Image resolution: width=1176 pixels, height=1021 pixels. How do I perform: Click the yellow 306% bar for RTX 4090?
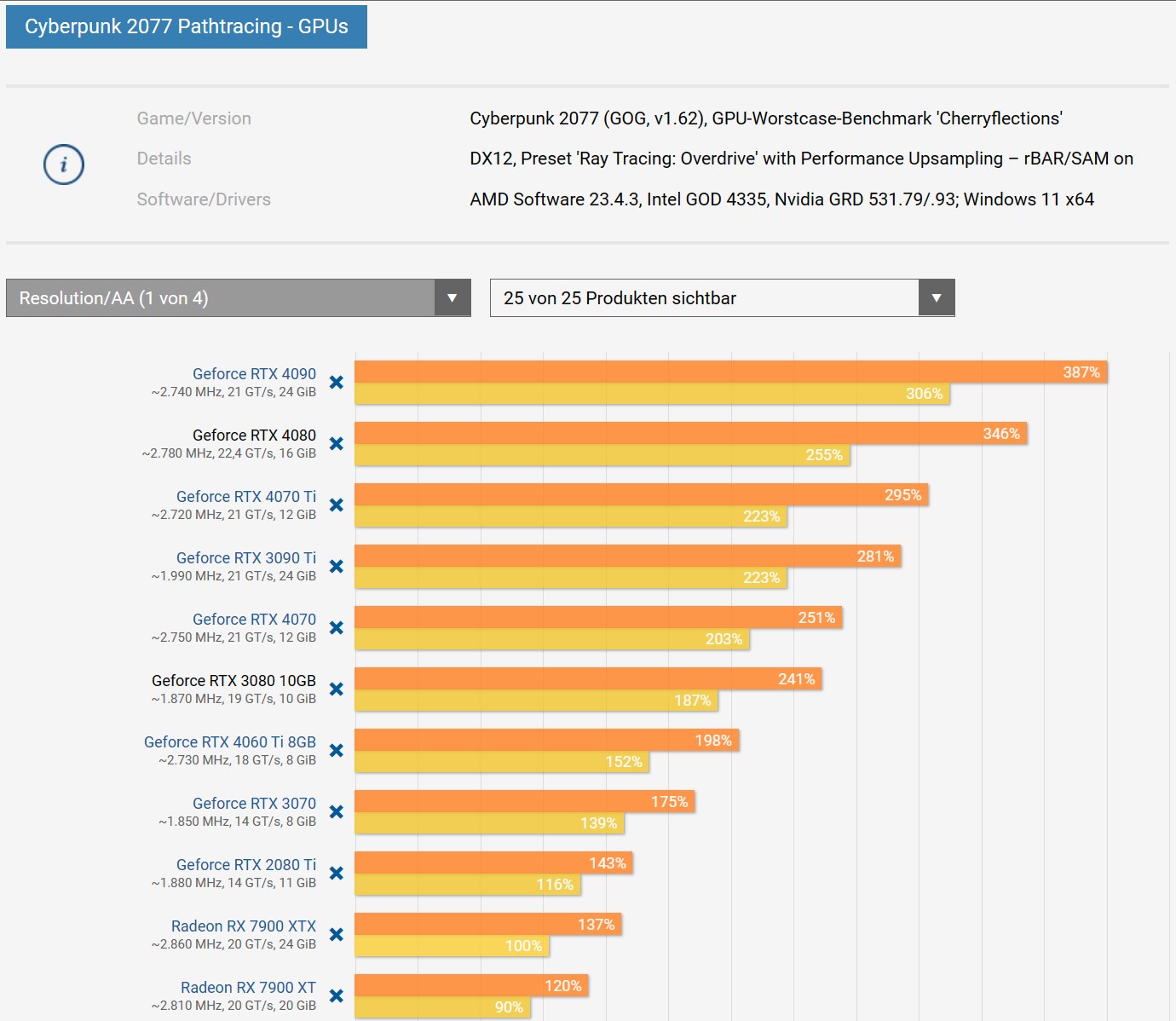point(652,394)
